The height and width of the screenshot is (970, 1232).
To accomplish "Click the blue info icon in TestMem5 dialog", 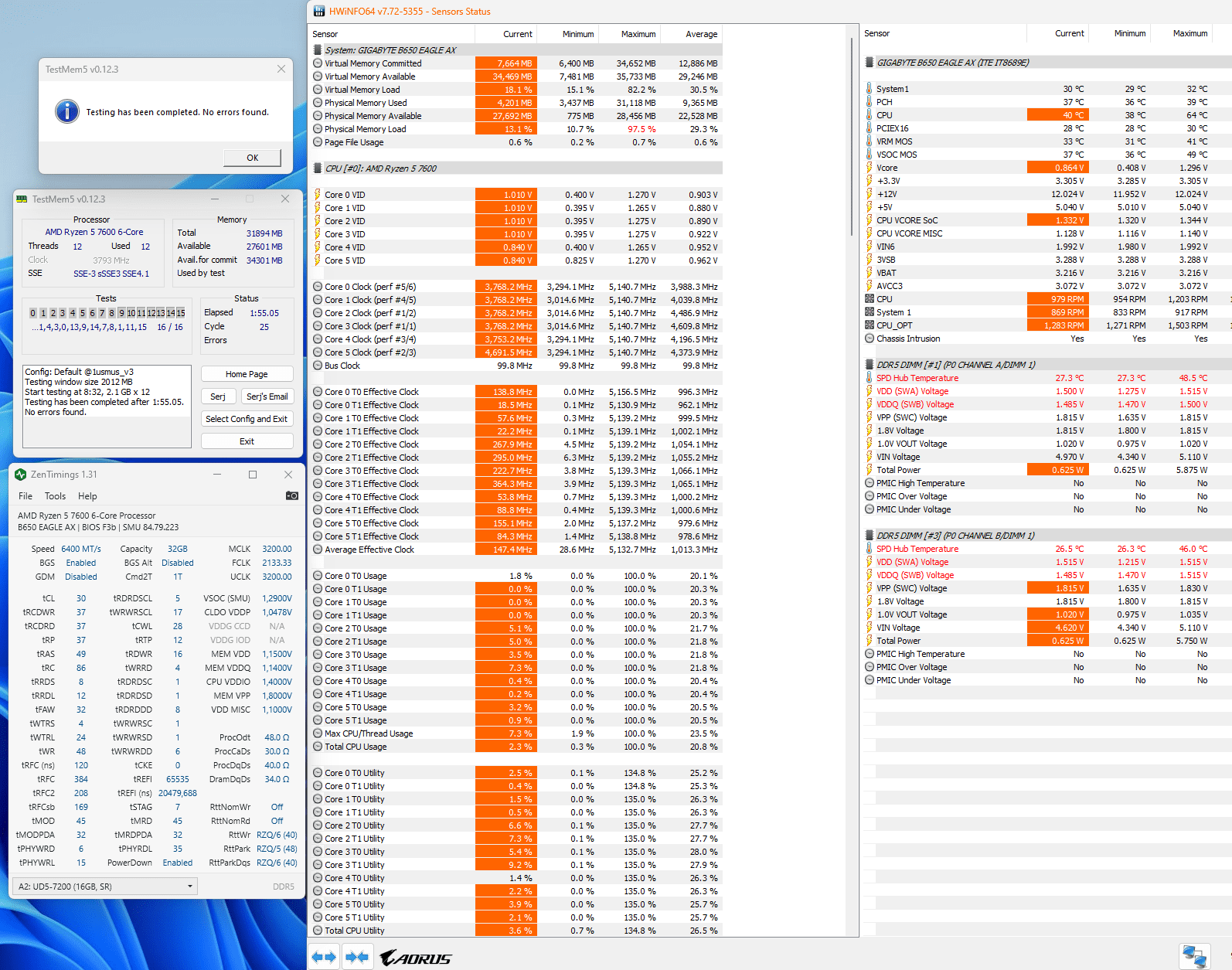I will coord(67,111).
